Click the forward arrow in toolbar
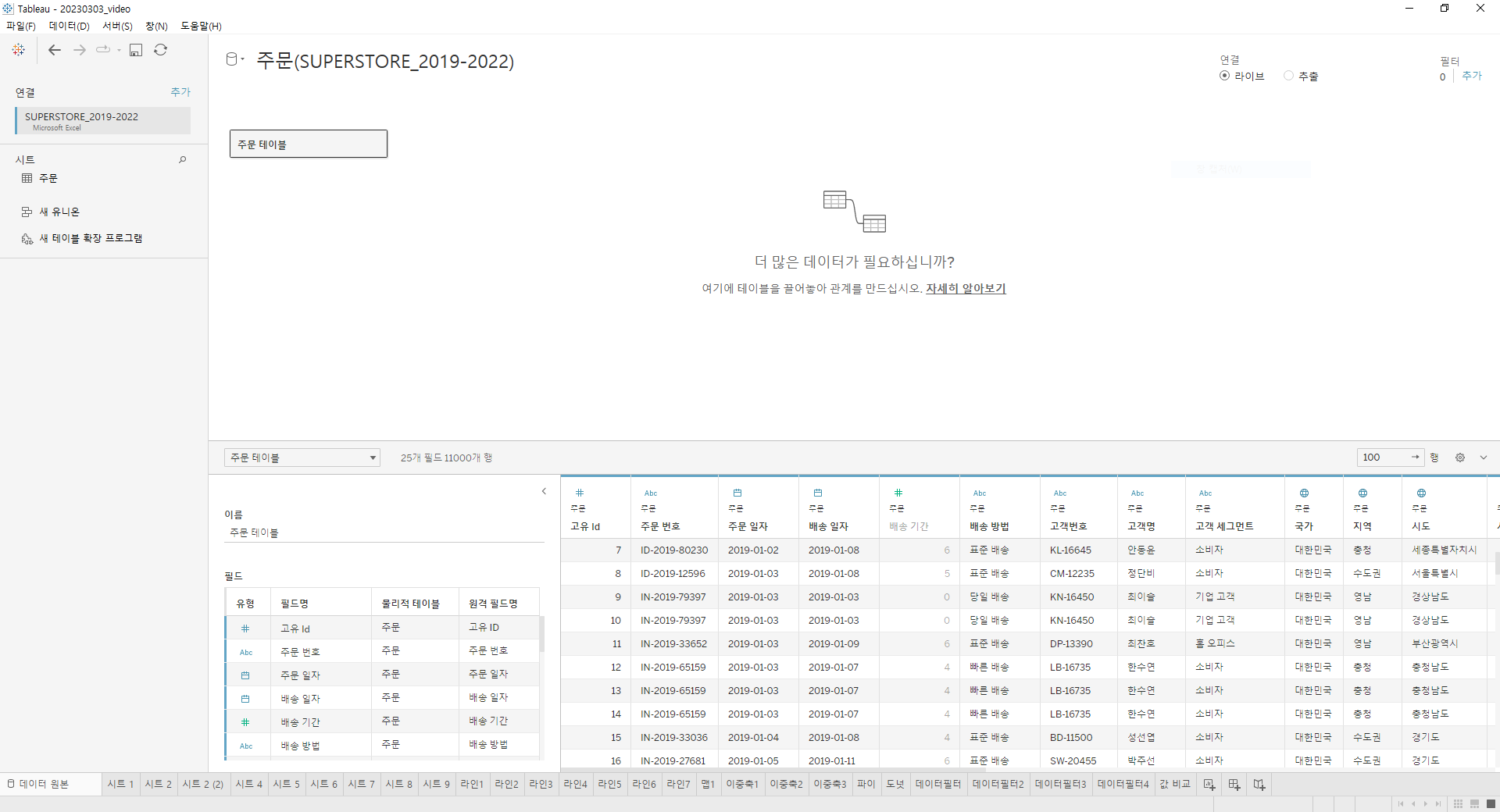This screenshot has height=812, width=1500. click(80, 50)
